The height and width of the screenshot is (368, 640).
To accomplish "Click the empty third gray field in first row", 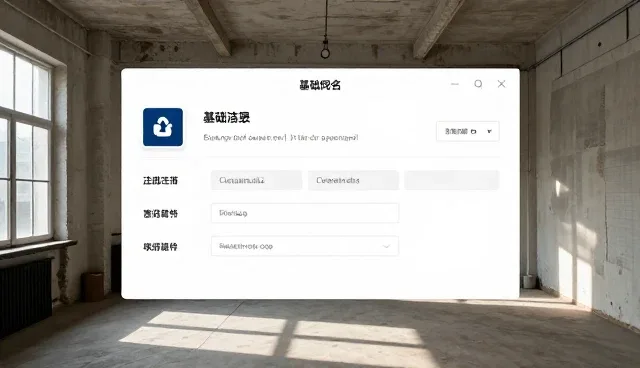I will [x=452, y=180].
